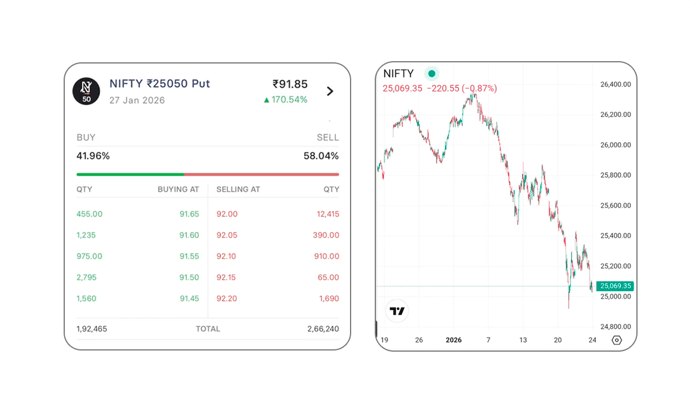Open the NIFTY 25050 Put details chevron

[x=331, y=91]
